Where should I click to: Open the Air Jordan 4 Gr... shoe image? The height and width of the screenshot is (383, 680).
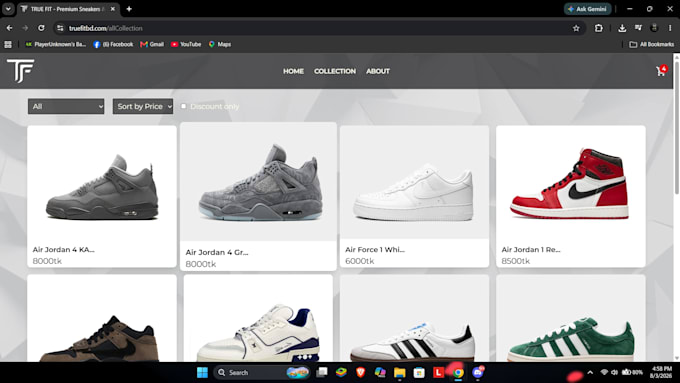258,182
